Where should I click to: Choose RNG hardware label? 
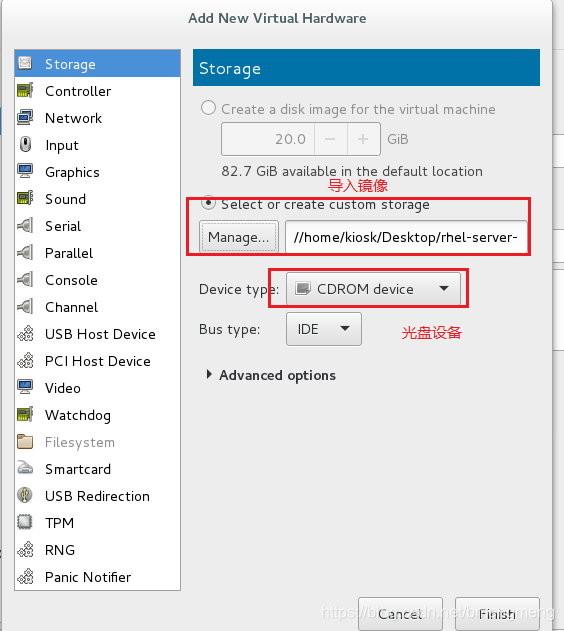pos(60,550)
